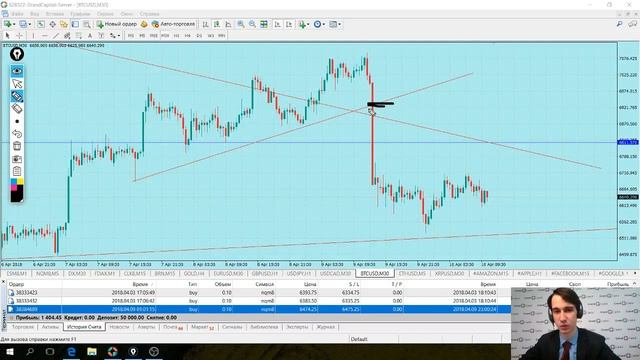Zoom out of the chart
Viewport: 640px width, 360px height.
point(252,24)
